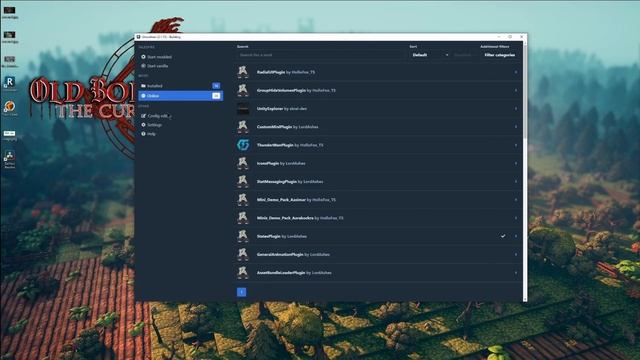Expand the StatesPlugin row chevron
Screen dimensions: 640x360
click(516, 236)
